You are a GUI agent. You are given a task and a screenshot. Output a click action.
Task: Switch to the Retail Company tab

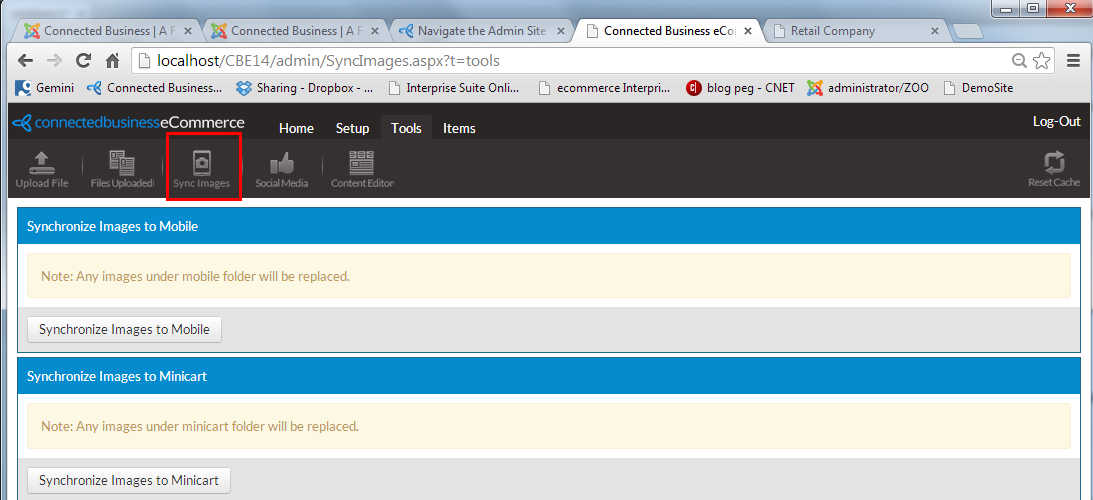855,31
